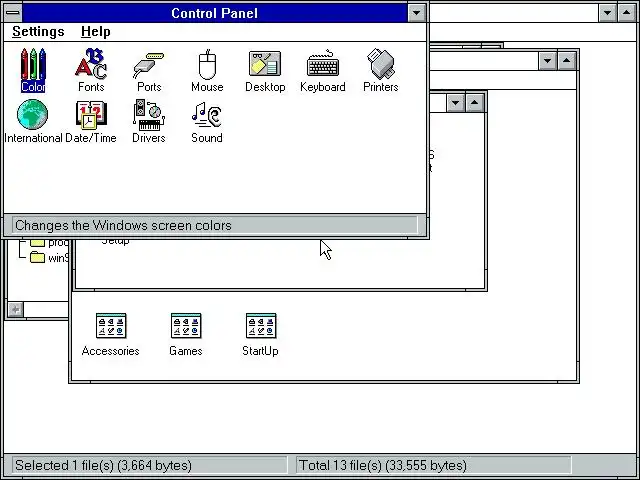
Task: Click the File Manager left scroll arrow
Action: [16, 309]
